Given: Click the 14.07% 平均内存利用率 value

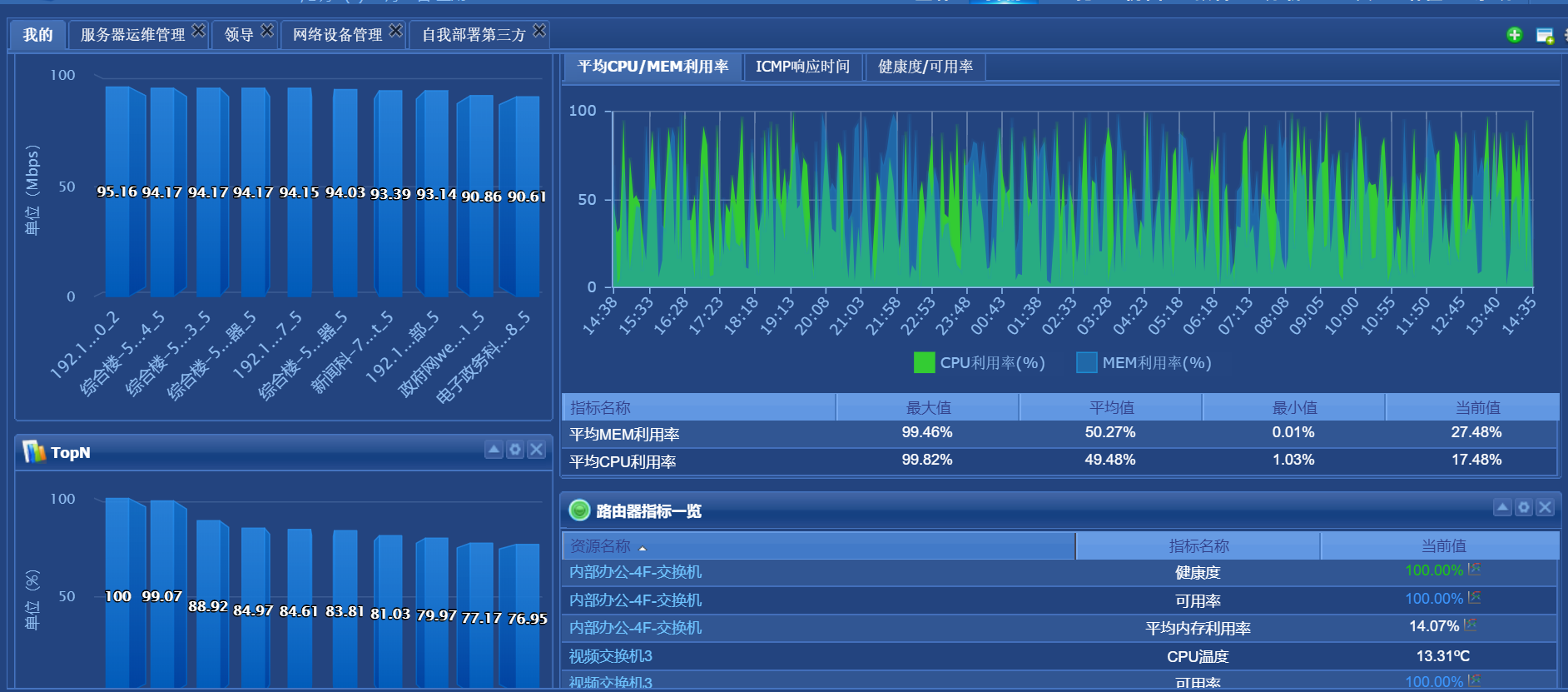Looking at the screenshot, I should point(1434,626).
